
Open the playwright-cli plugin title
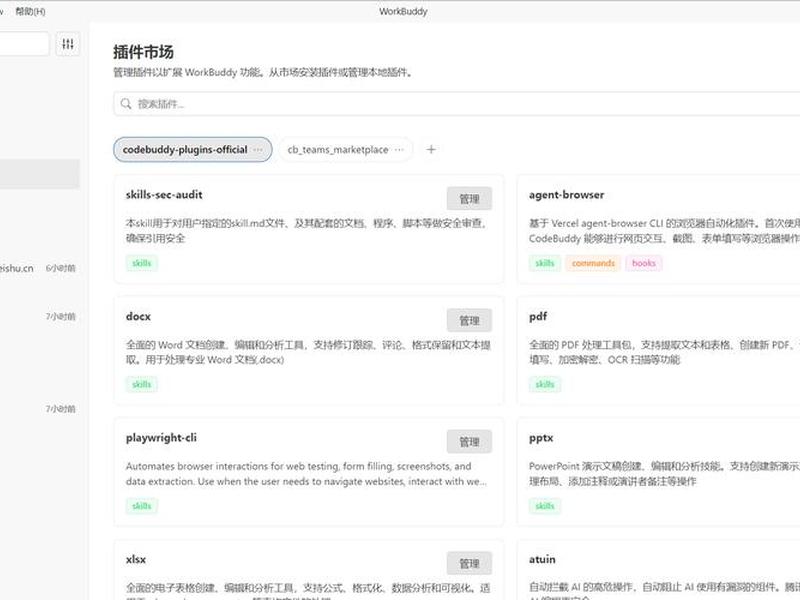pyautogui.click(x=161, y=438)
